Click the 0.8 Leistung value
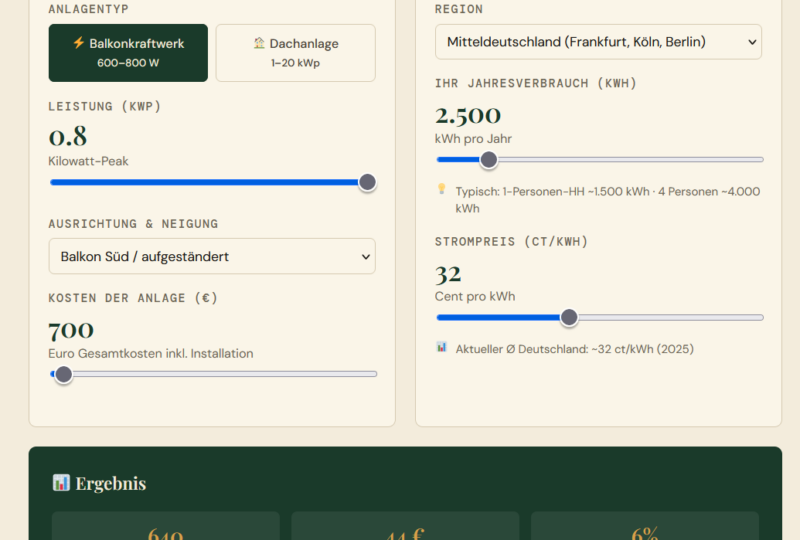Screen dimensions: 800x540 tap(68, 136)
